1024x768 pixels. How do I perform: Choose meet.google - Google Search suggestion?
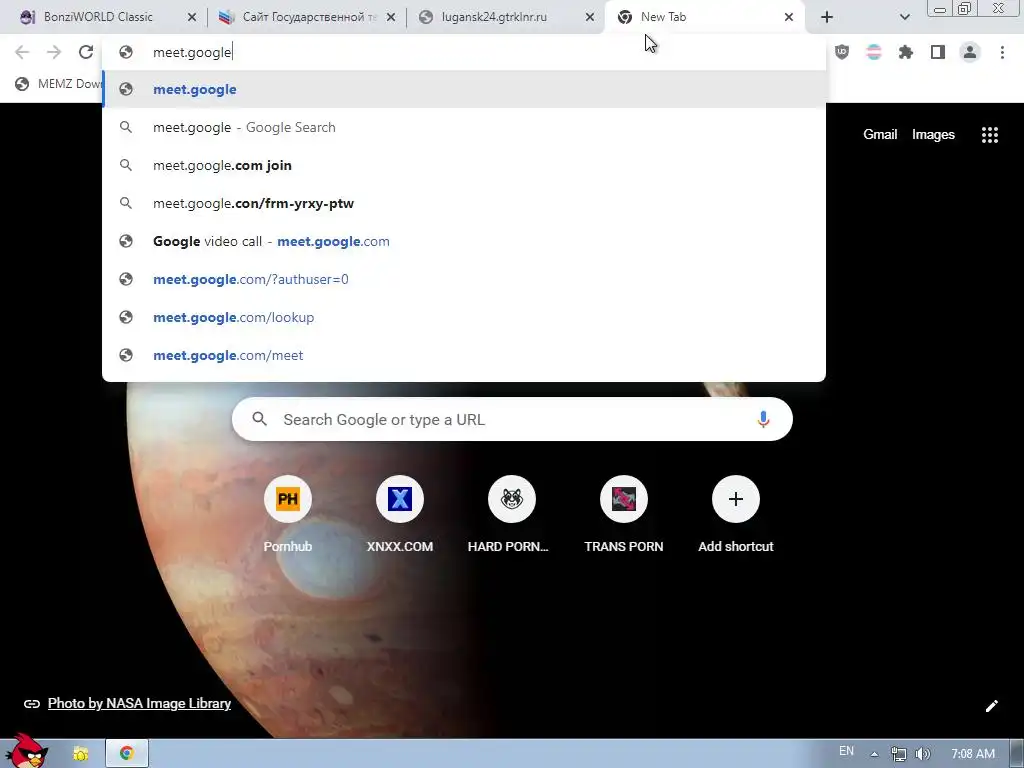pos(464,127)
